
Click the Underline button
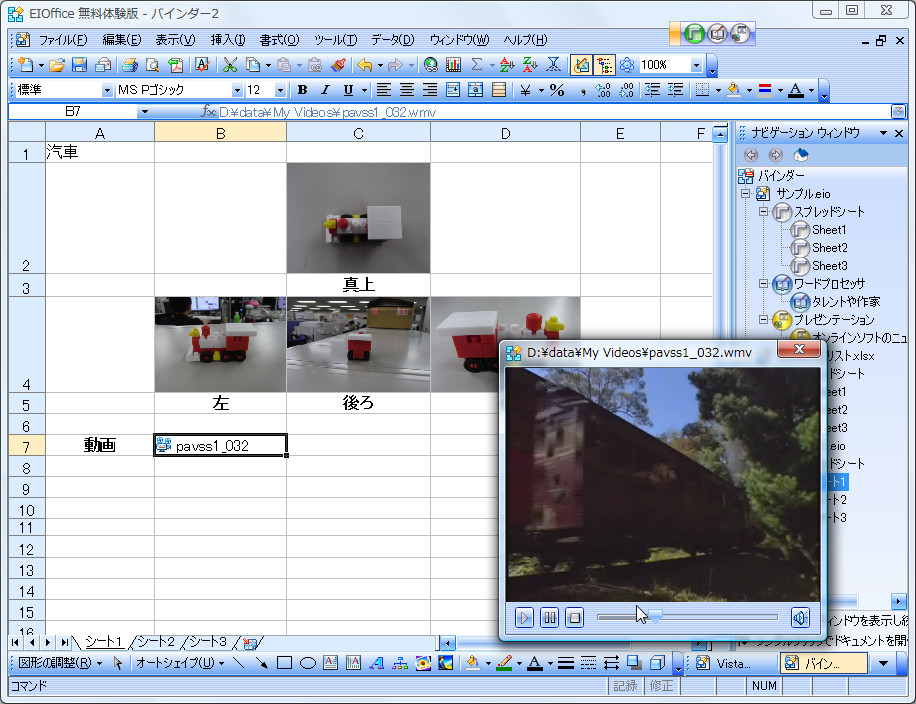(x=348, y=90)
